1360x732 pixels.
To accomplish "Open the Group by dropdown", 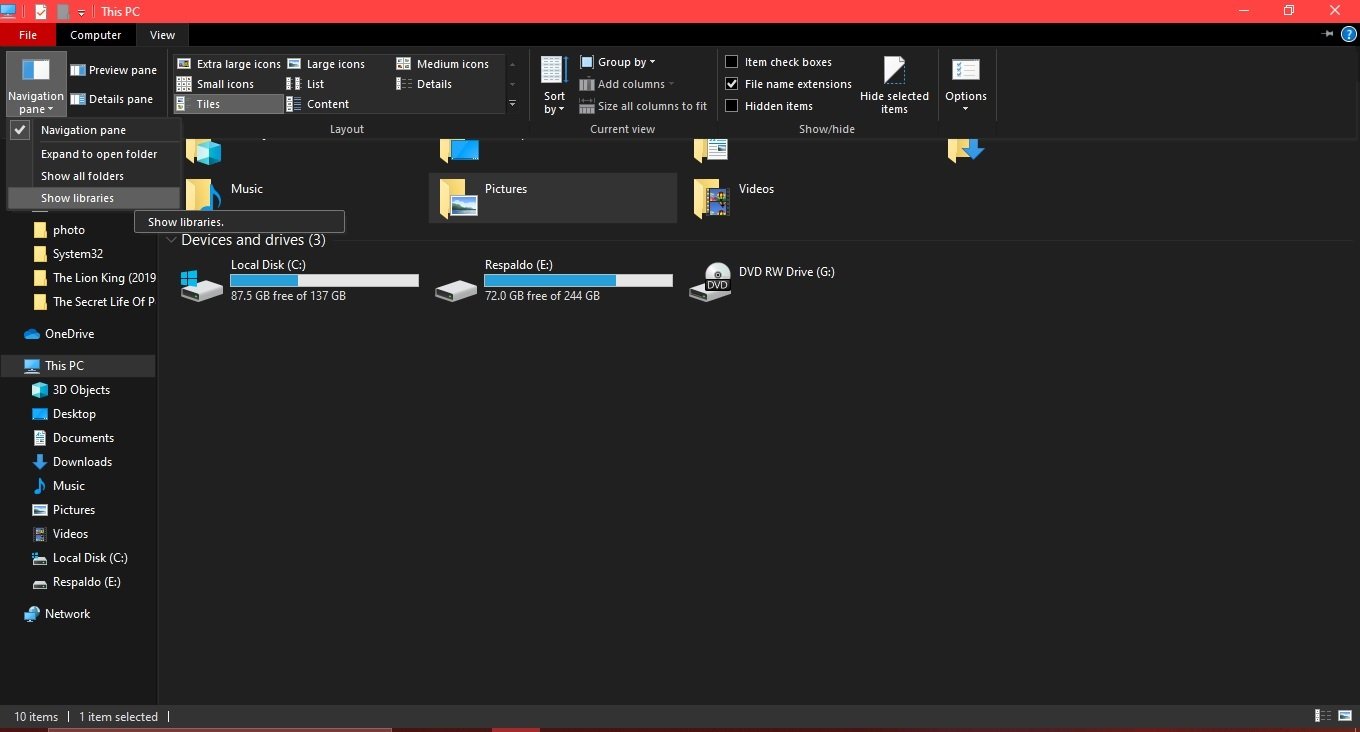I will (618, 62).
